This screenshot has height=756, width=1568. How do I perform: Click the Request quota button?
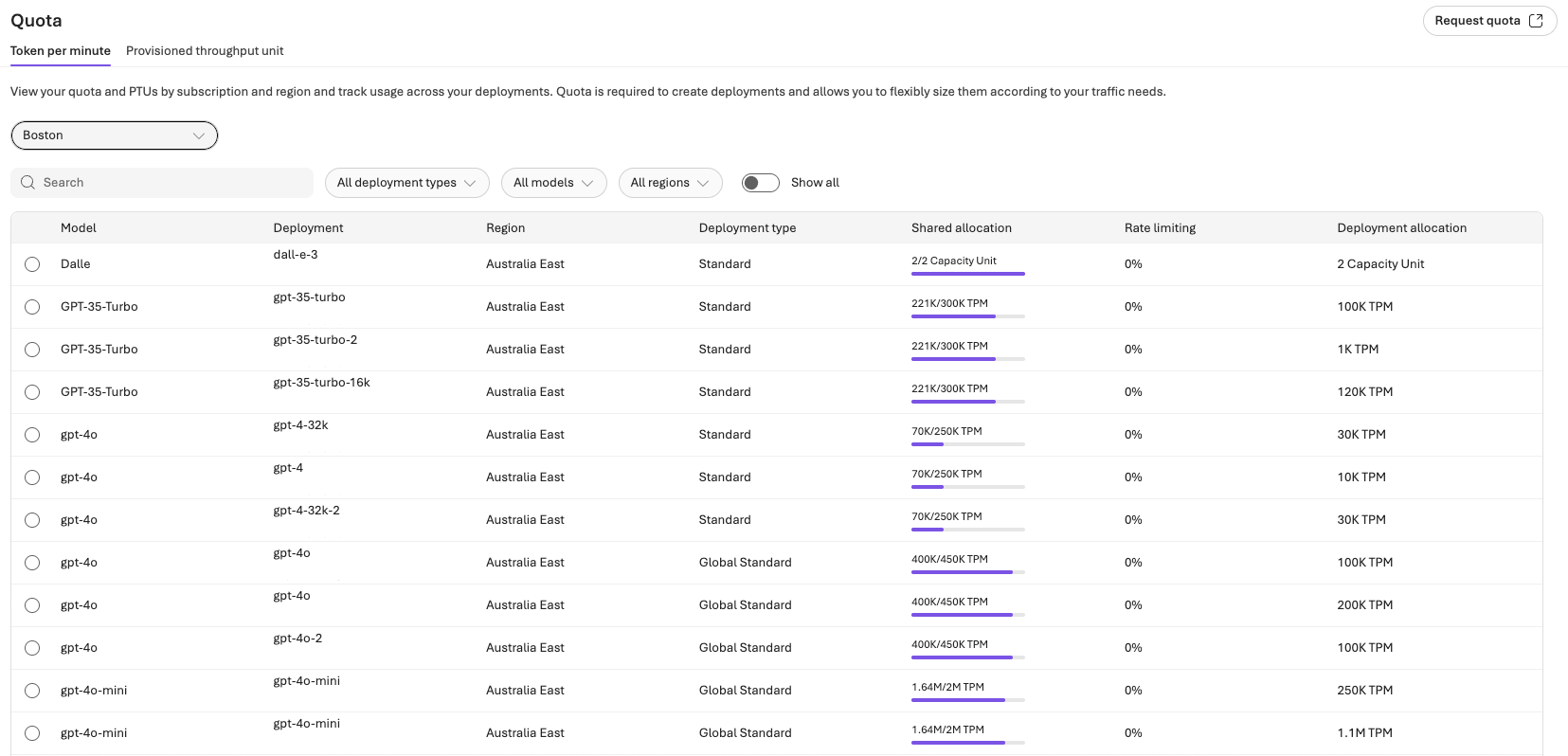(x=1488, y=21)
